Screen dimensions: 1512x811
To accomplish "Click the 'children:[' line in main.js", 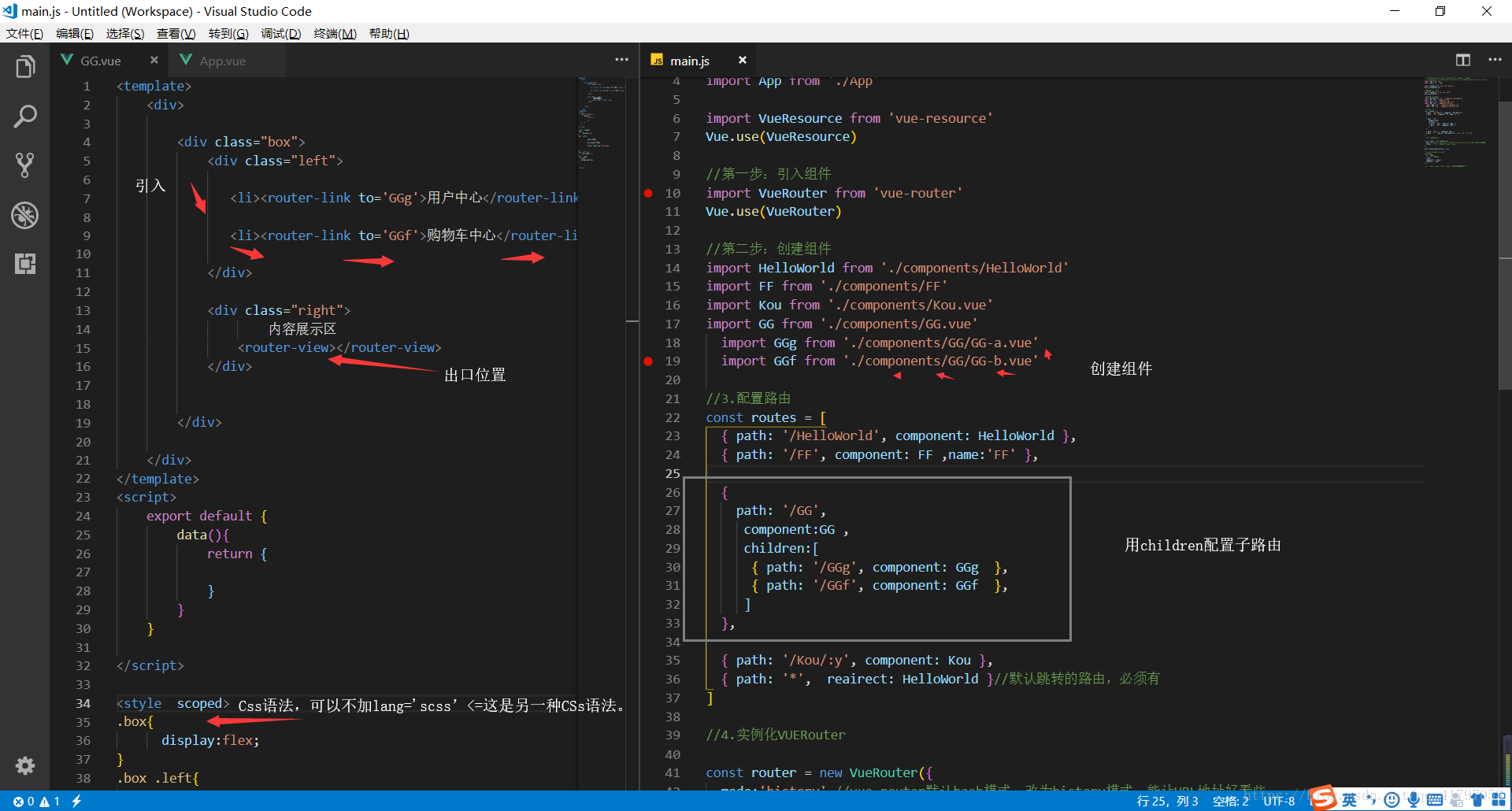I will (x=781, y=548).
